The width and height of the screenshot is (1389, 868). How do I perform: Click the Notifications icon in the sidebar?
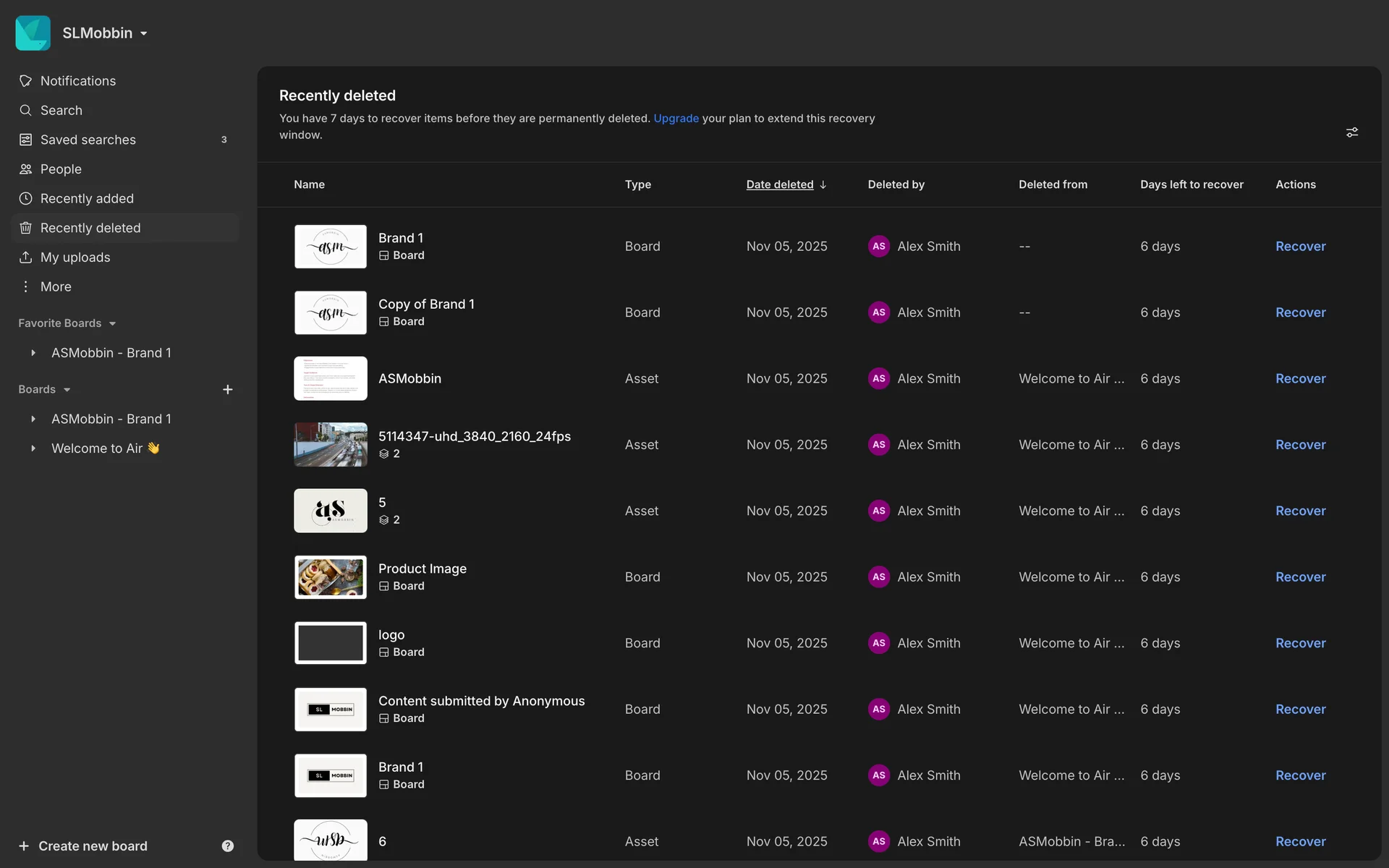pos(26,81)
